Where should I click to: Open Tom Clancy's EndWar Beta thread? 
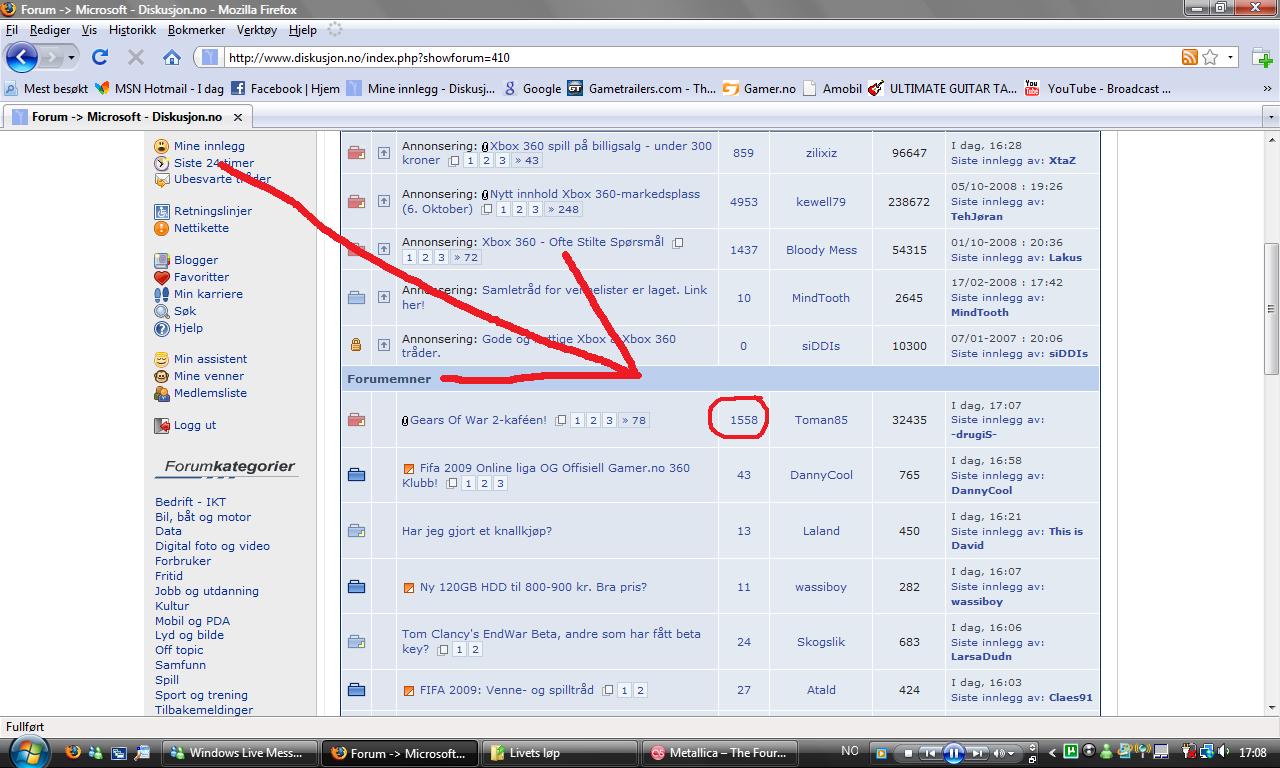[x=551, y=641]
